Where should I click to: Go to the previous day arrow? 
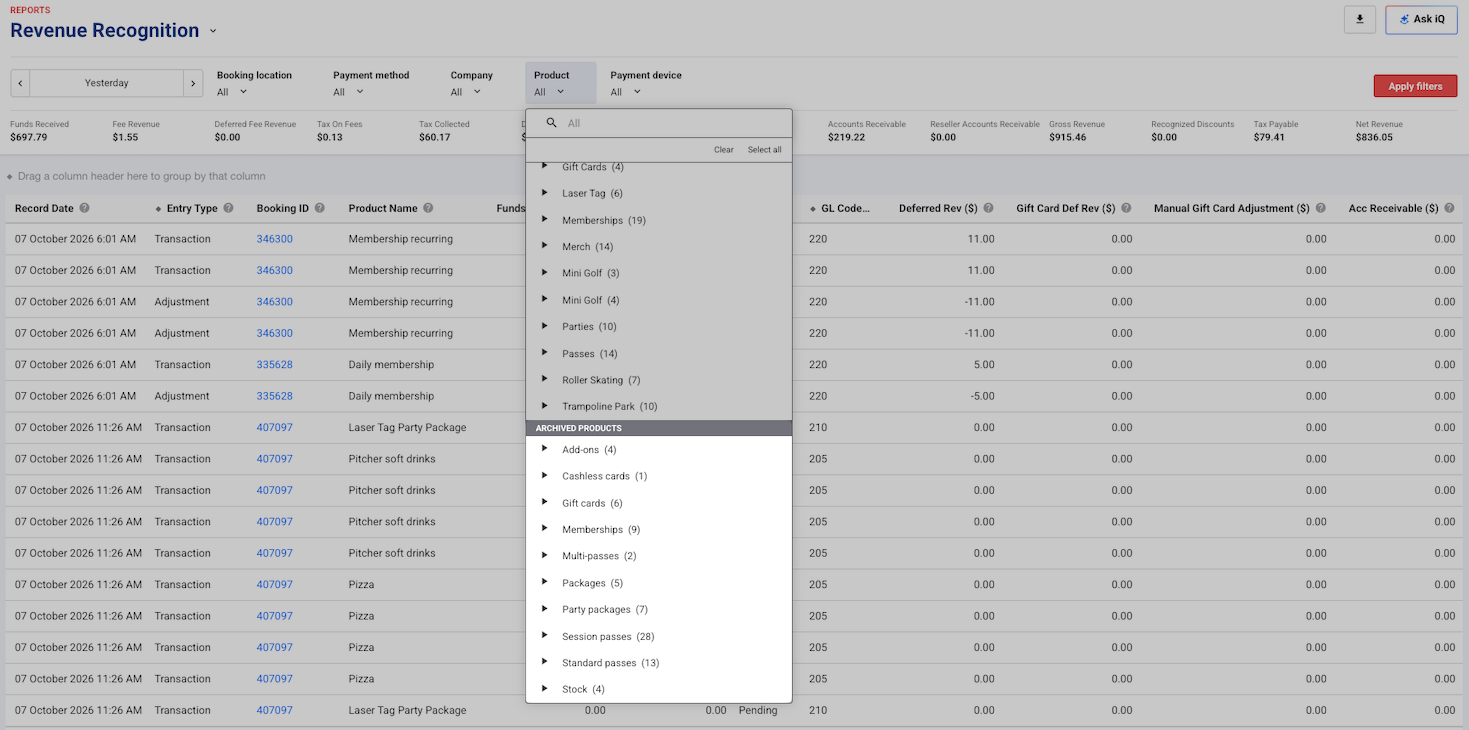point(21,83)
